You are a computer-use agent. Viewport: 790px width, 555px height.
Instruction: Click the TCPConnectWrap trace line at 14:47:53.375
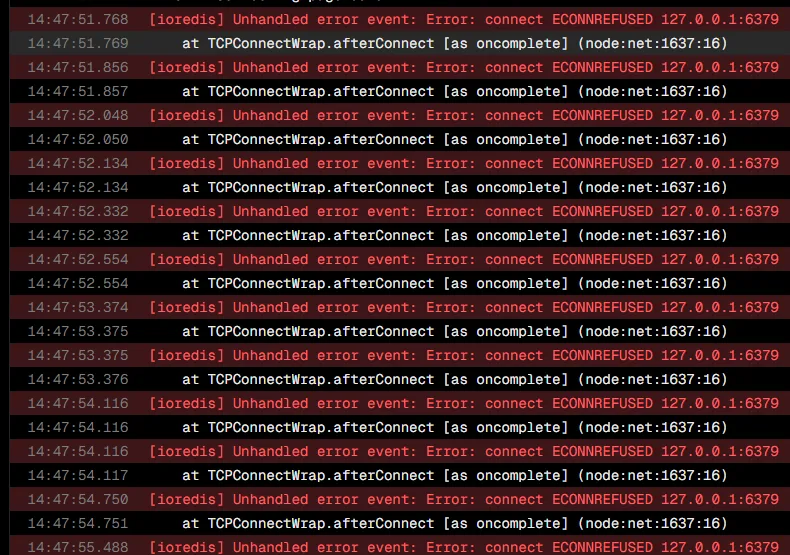click(x=400, y=331)
